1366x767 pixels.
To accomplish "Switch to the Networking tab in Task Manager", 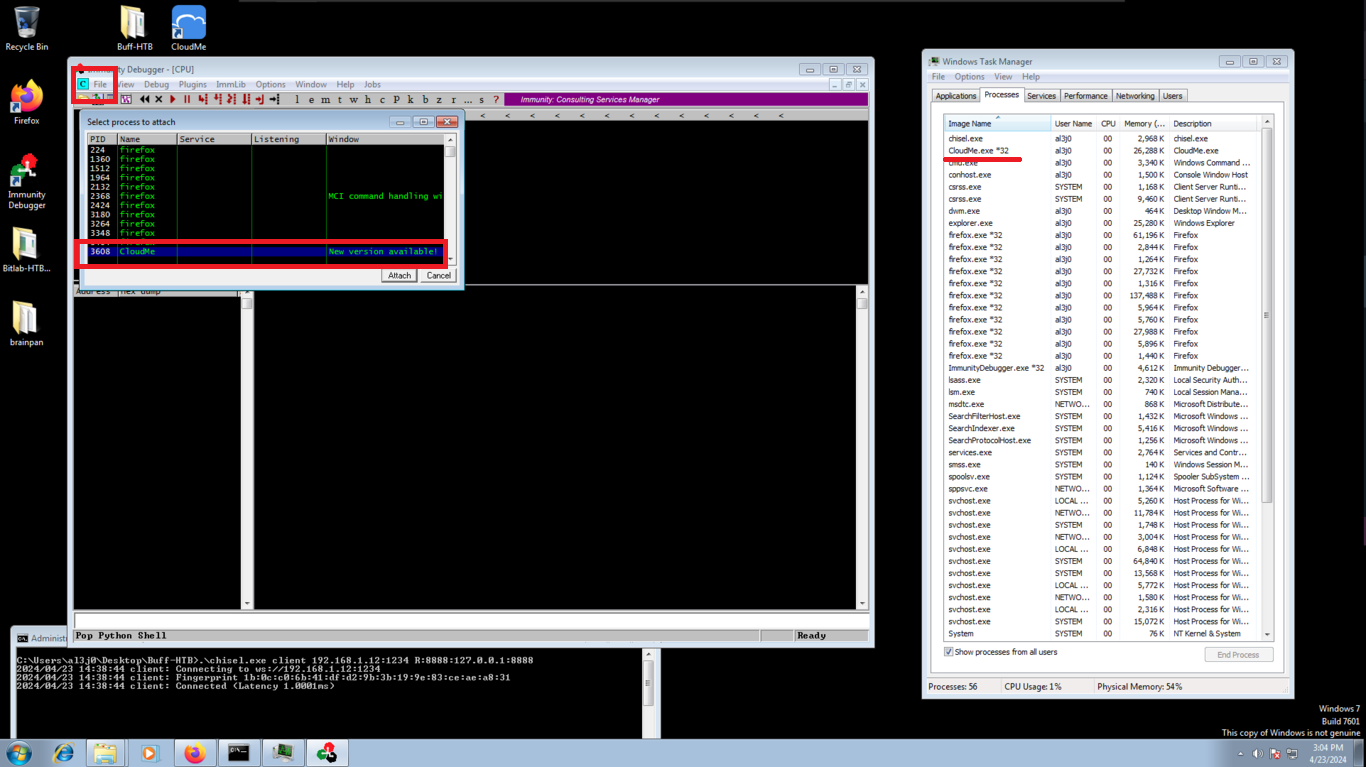I will (1134, 96).
